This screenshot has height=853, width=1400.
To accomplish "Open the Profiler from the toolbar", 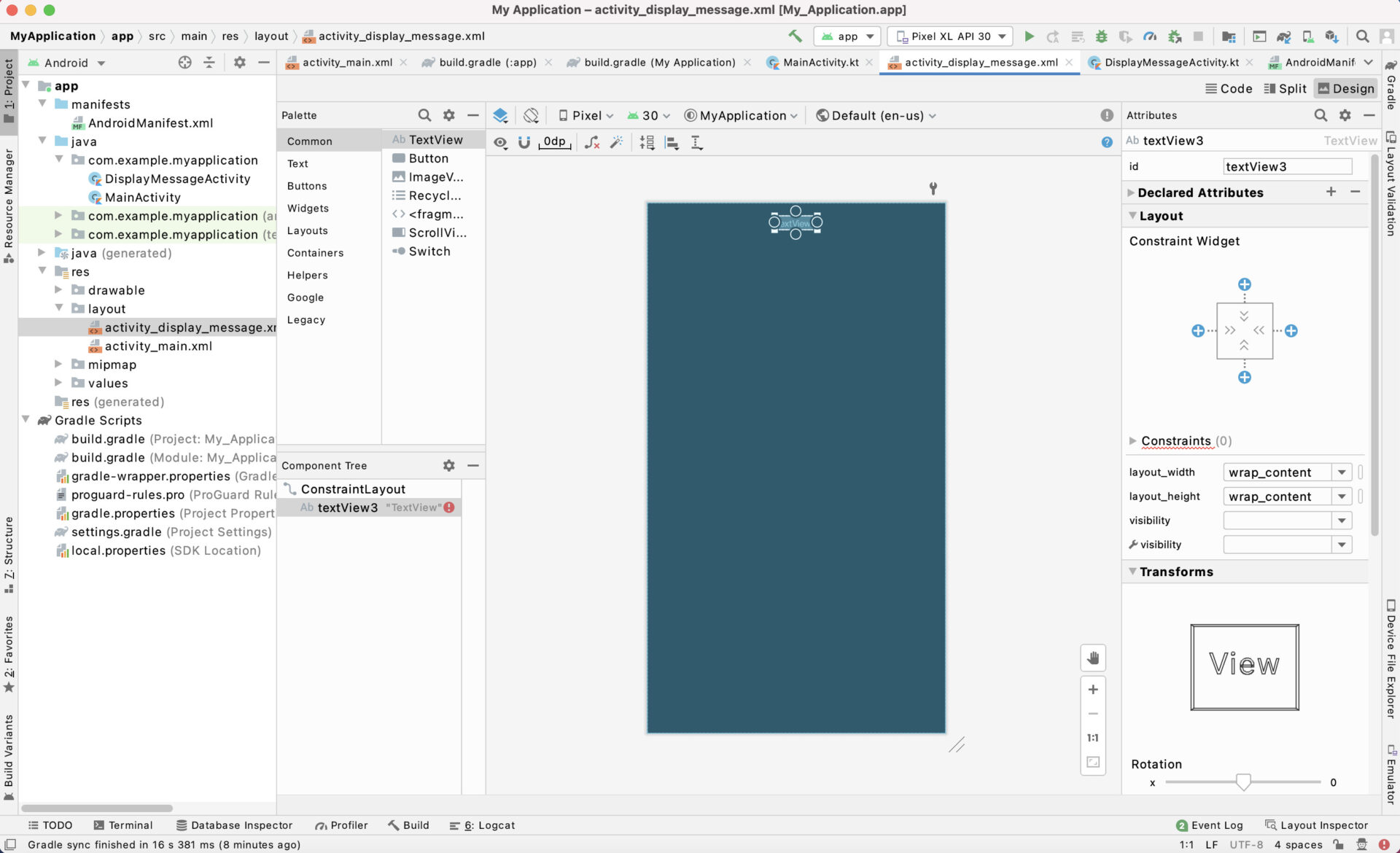I will click(1151, 36).
